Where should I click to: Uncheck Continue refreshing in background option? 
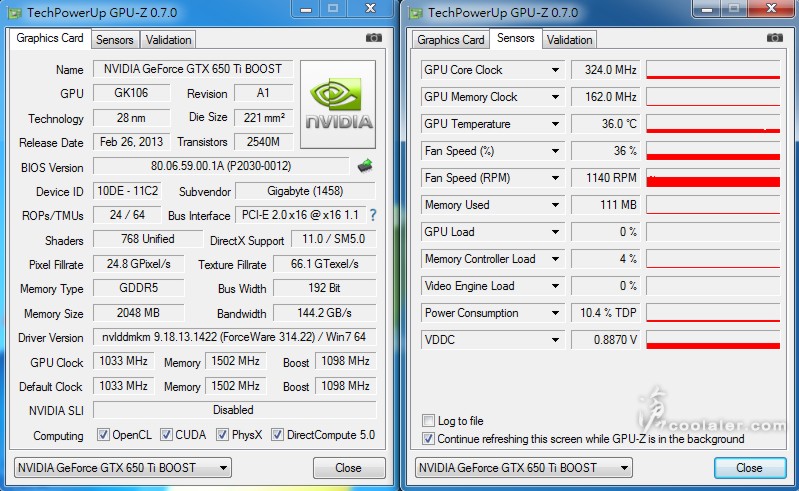pos(428,439)
